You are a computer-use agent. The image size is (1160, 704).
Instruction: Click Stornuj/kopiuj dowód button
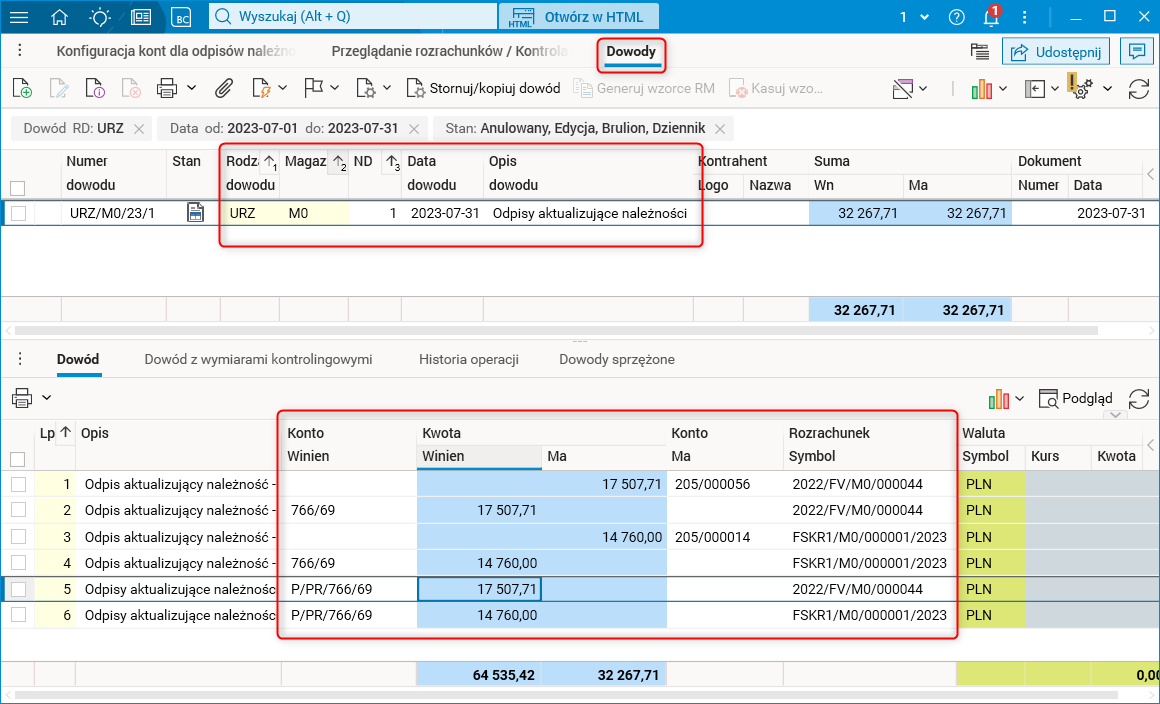pos(483,88)
